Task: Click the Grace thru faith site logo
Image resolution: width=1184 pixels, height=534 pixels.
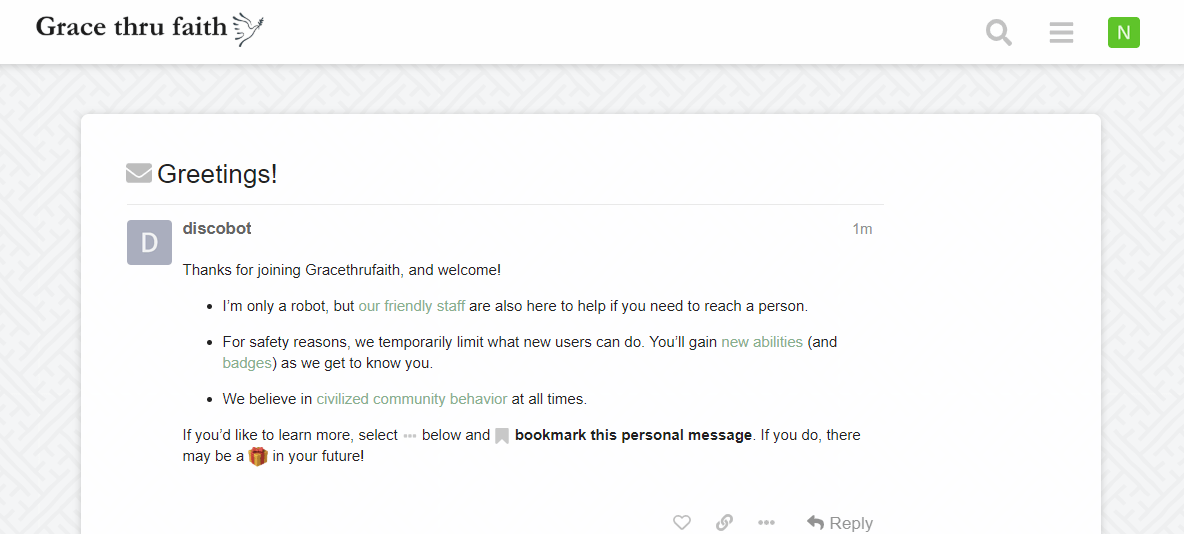Action: [x=150, y=29]
